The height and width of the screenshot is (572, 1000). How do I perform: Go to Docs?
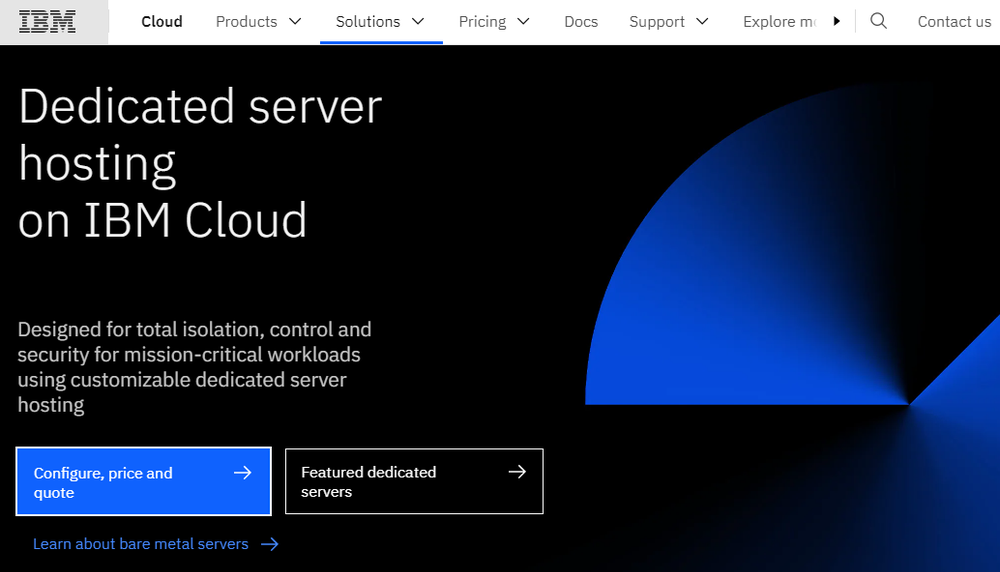(x=581, y=22)
